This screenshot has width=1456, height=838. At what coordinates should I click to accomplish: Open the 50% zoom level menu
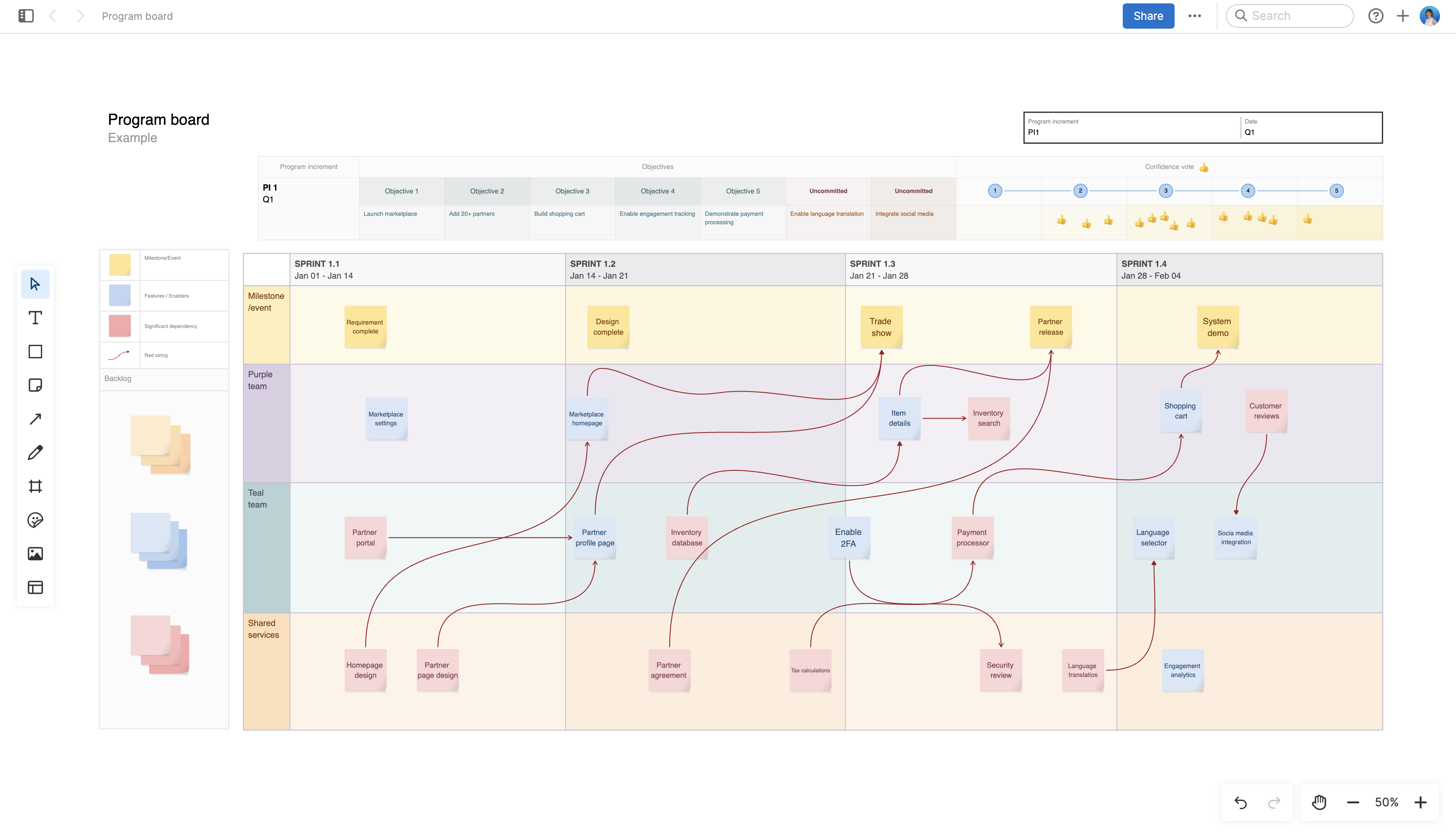pos(1386,802)
